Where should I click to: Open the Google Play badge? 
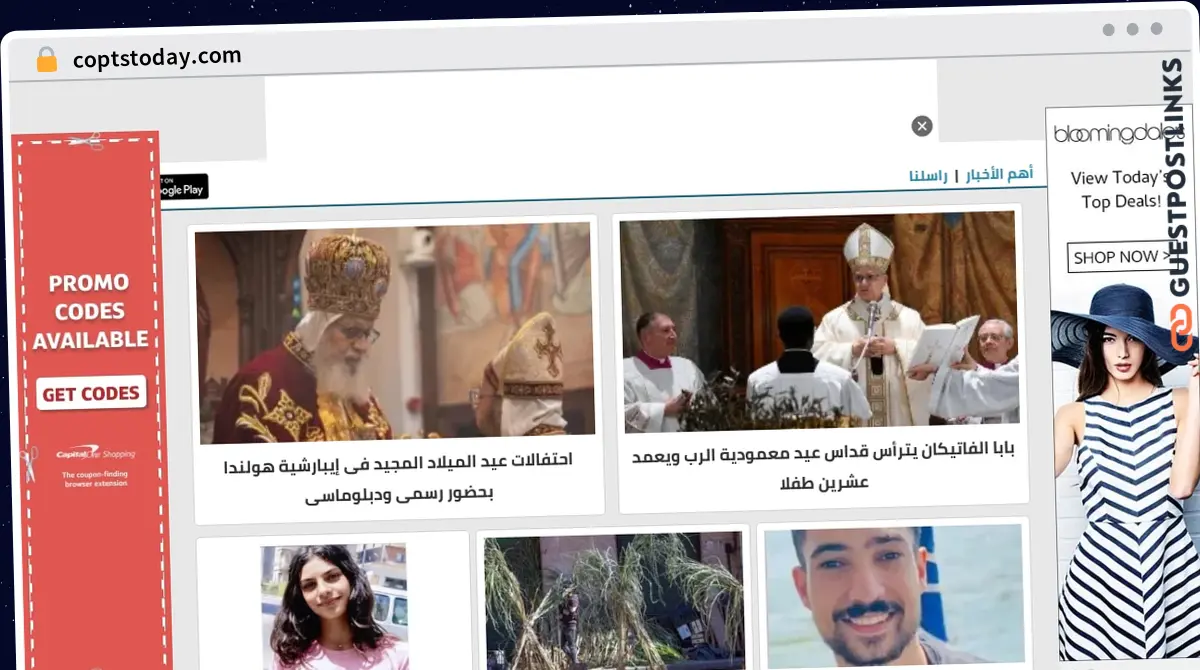pos(184,186)
